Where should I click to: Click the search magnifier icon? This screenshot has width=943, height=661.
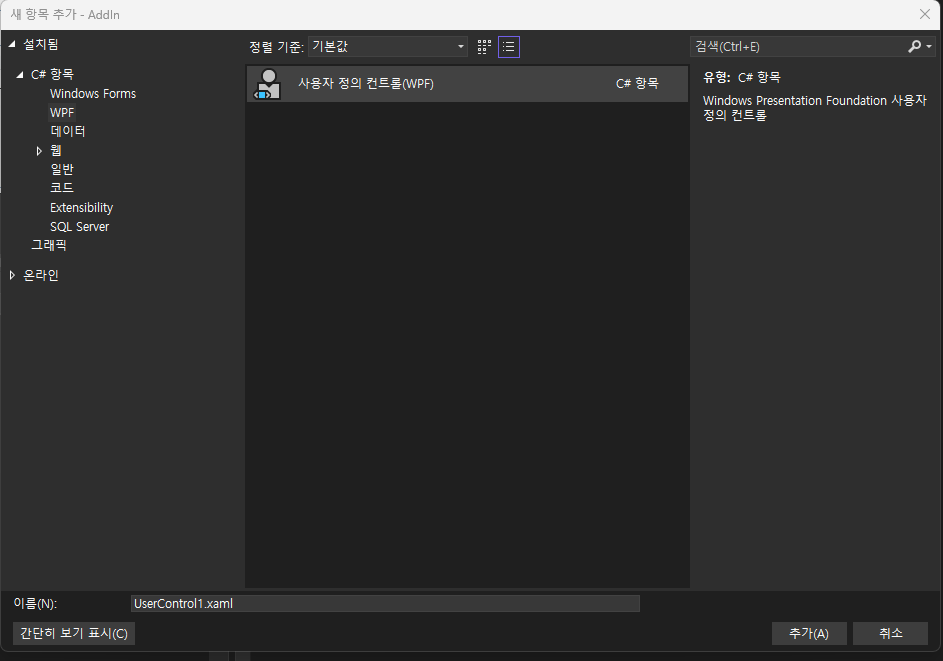click(915, 46)
